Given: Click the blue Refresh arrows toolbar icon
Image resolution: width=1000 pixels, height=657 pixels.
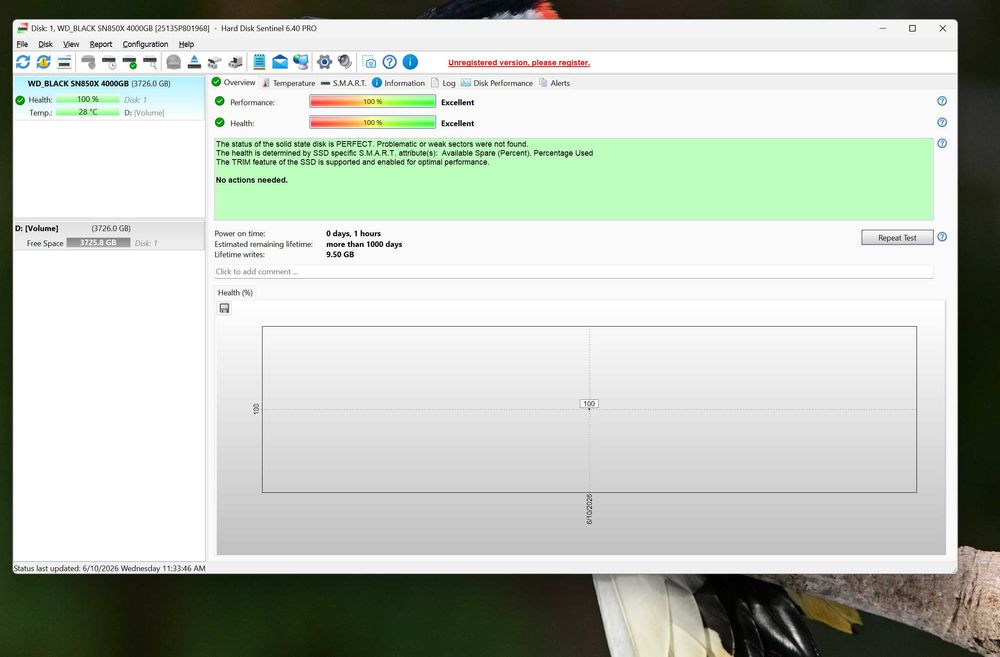Looking at the screenshot, I should [23, 62].
